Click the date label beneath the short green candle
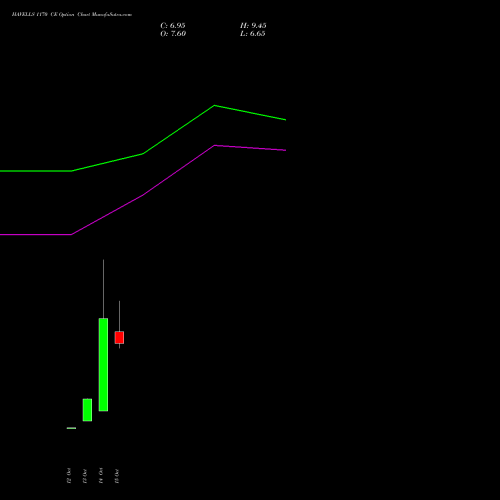This screenshot has height=500, width=500. pyautogui.click(x=85, y=476)
